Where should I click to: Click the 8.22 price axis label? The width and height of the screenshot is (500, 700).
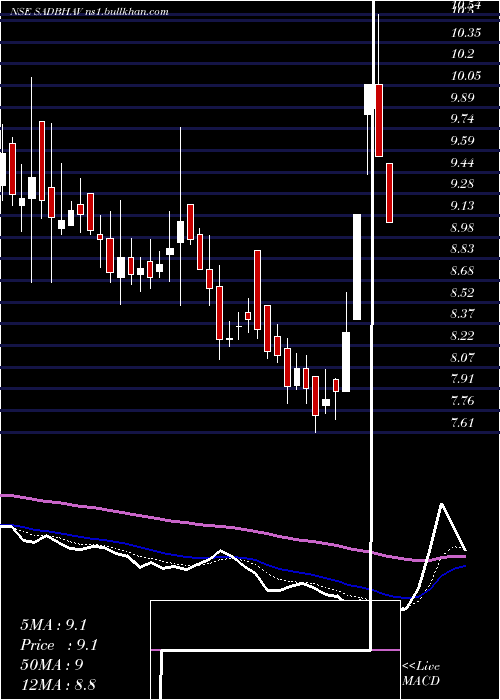[462, 335]
